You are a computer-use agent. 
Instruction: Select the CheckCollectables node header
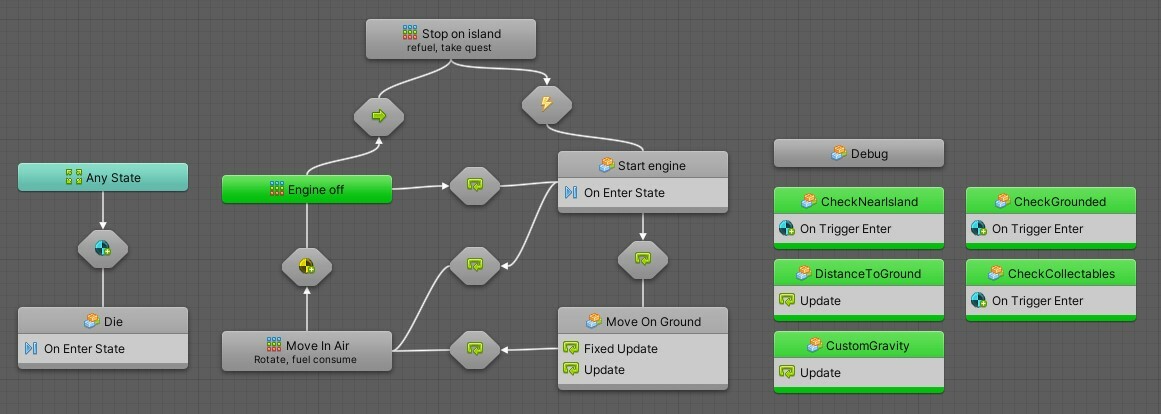1051,273
